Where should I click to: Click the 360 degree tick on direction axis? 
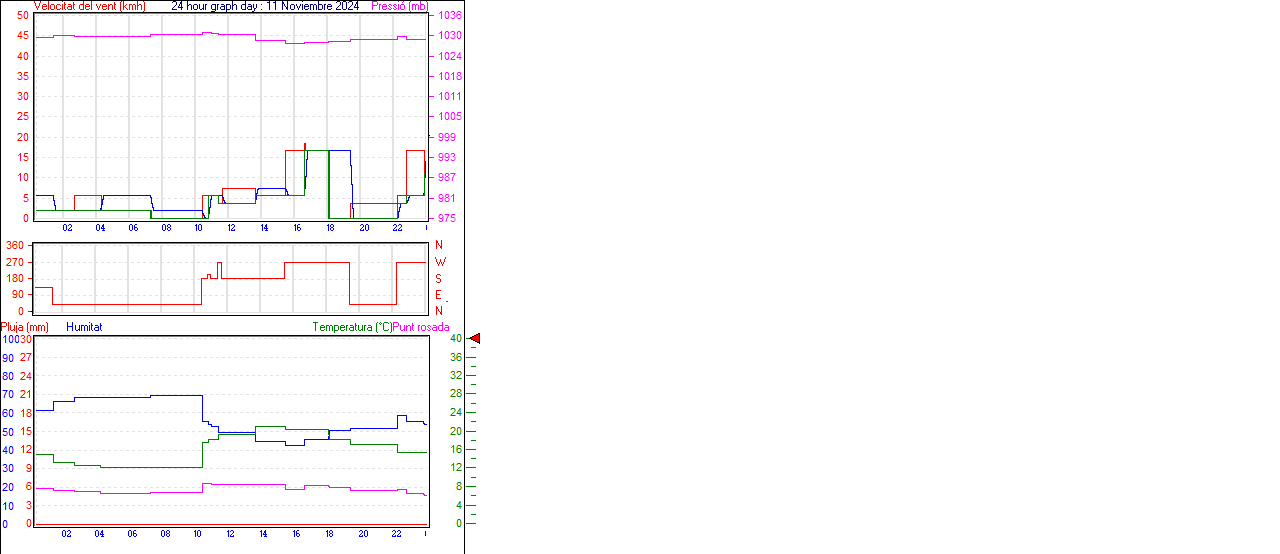click(15, 245)
